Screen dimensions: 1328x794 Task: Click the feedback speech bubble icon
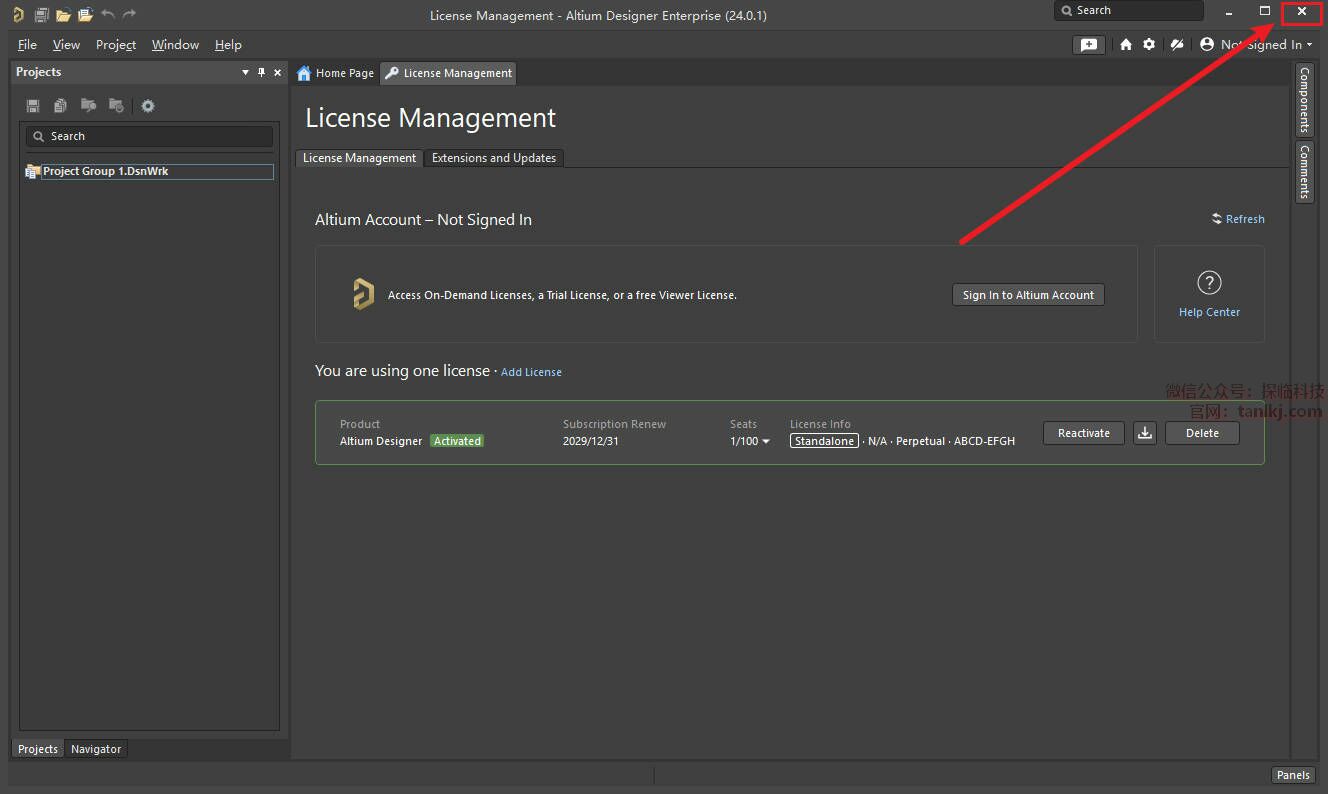pyautogui.click(x=1088, y=44)
